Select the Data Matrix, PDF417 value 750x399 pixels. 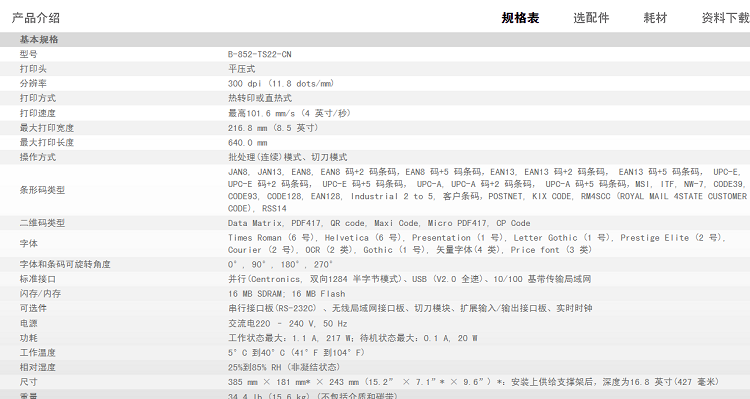tap(379, 223)
